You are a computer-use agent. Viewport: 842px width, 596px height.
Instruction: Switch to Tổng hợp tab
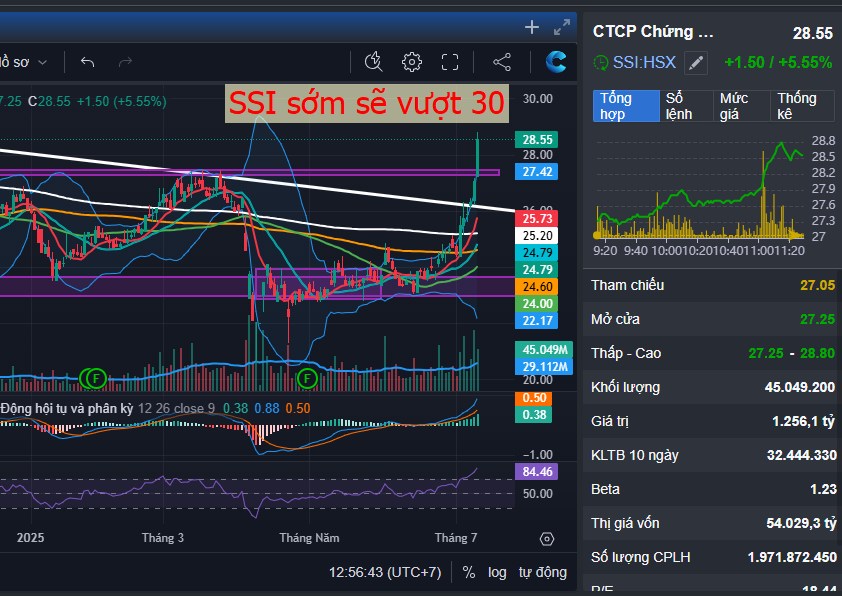tap(626, 106)
